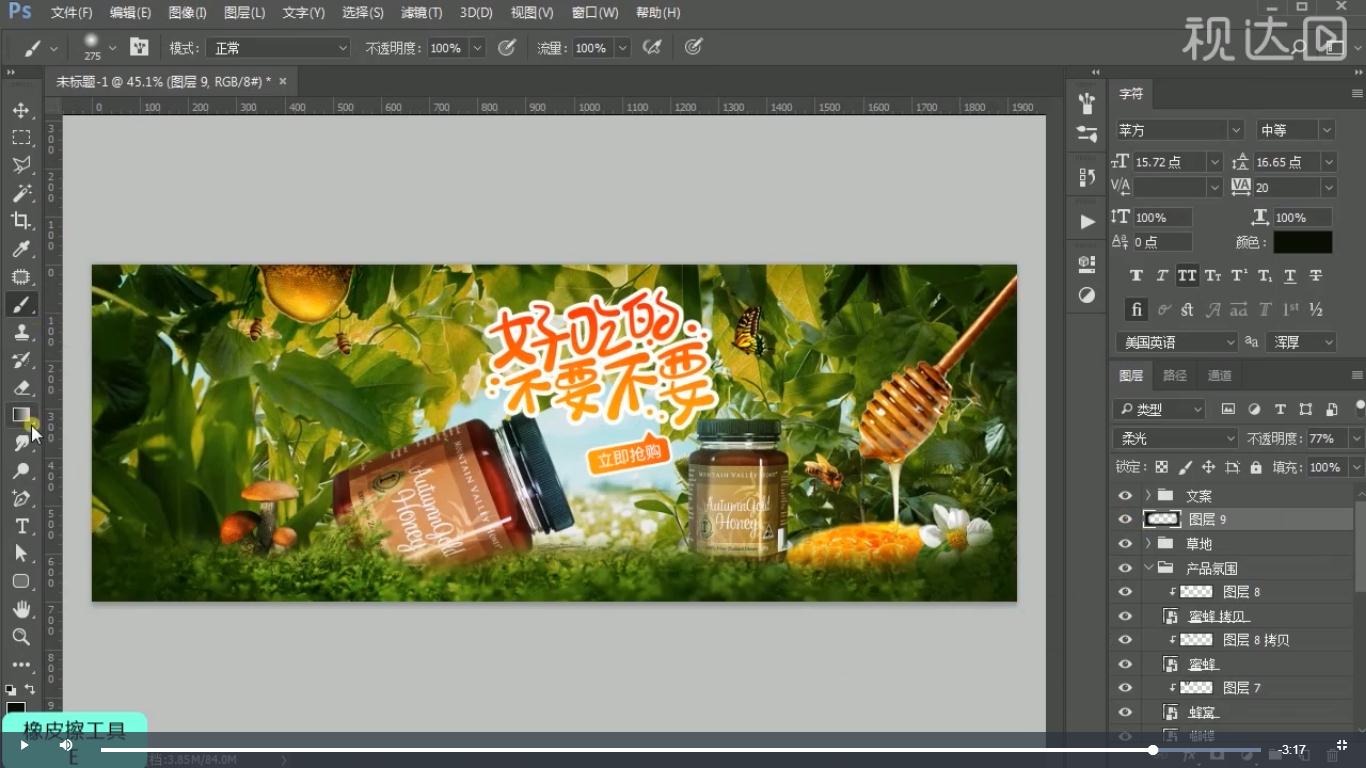Switch to the 通道 tab
This screenshot has width=1366, height=768.
[1219, 376]
